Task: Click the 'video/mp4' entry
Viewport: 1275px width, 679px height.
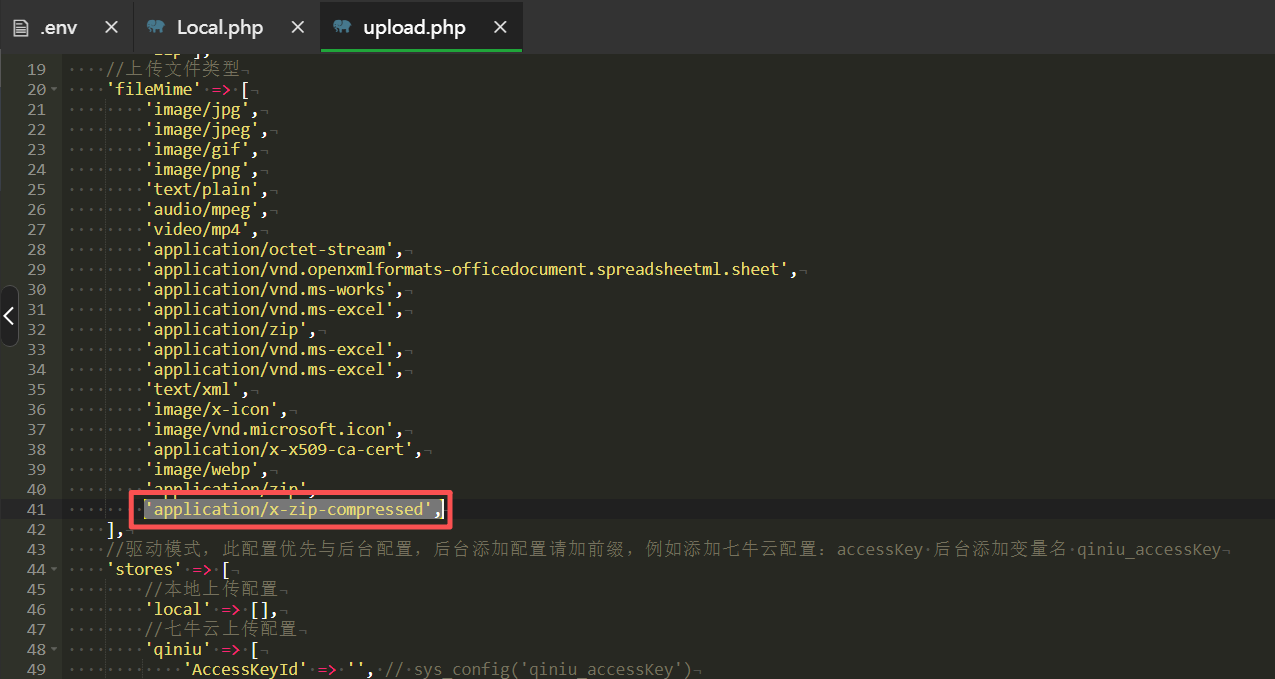Action: coord(201,229)
